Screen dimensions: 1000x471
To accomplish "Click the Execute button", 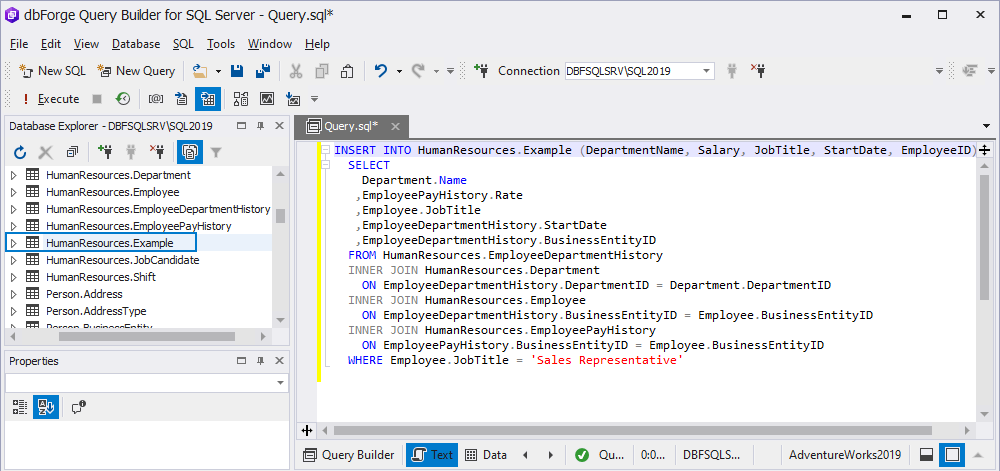I will pos(50,99).
